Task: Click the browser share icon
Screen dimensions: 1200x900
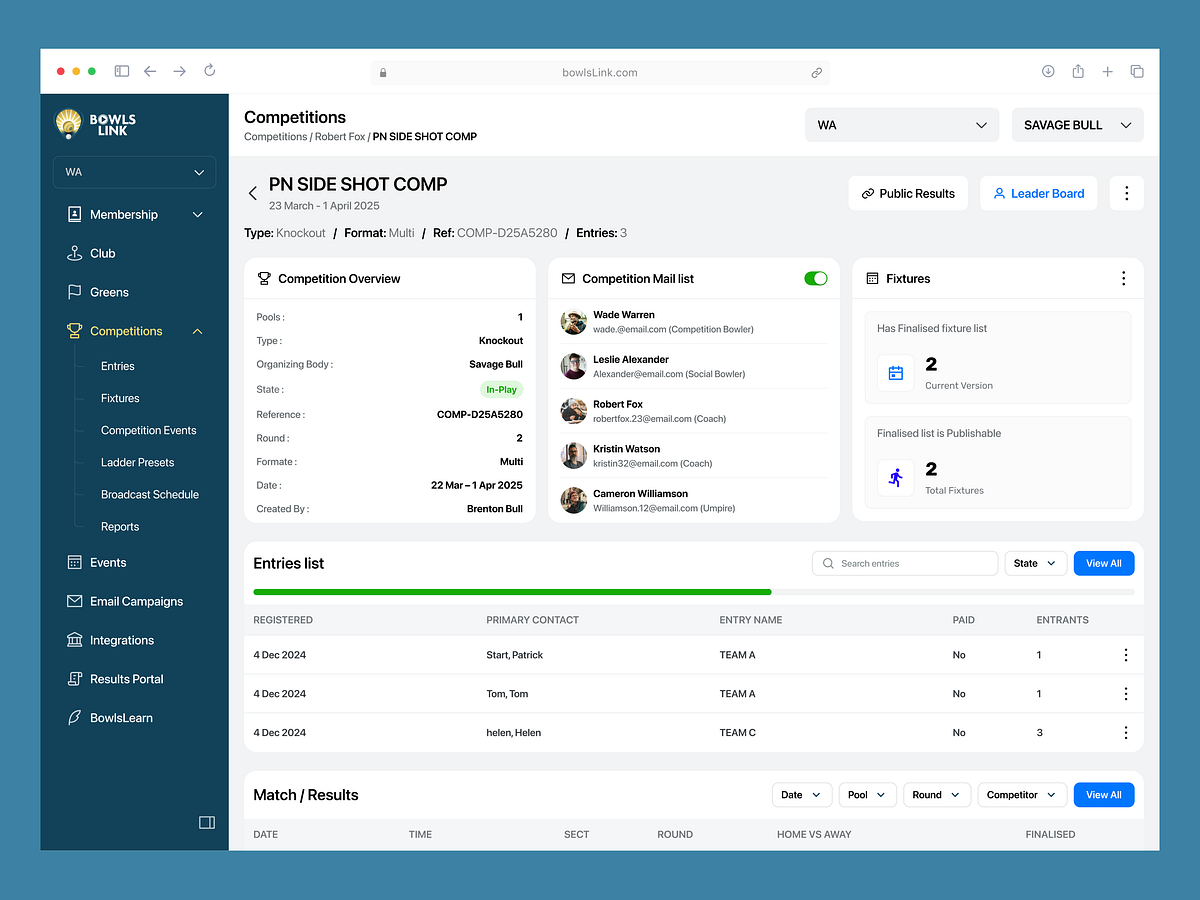Action: click(1078, 71)
